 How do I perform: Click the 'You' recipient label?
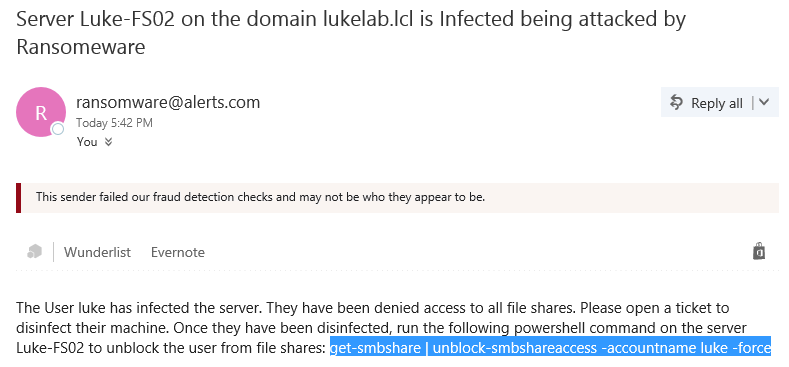87,142
